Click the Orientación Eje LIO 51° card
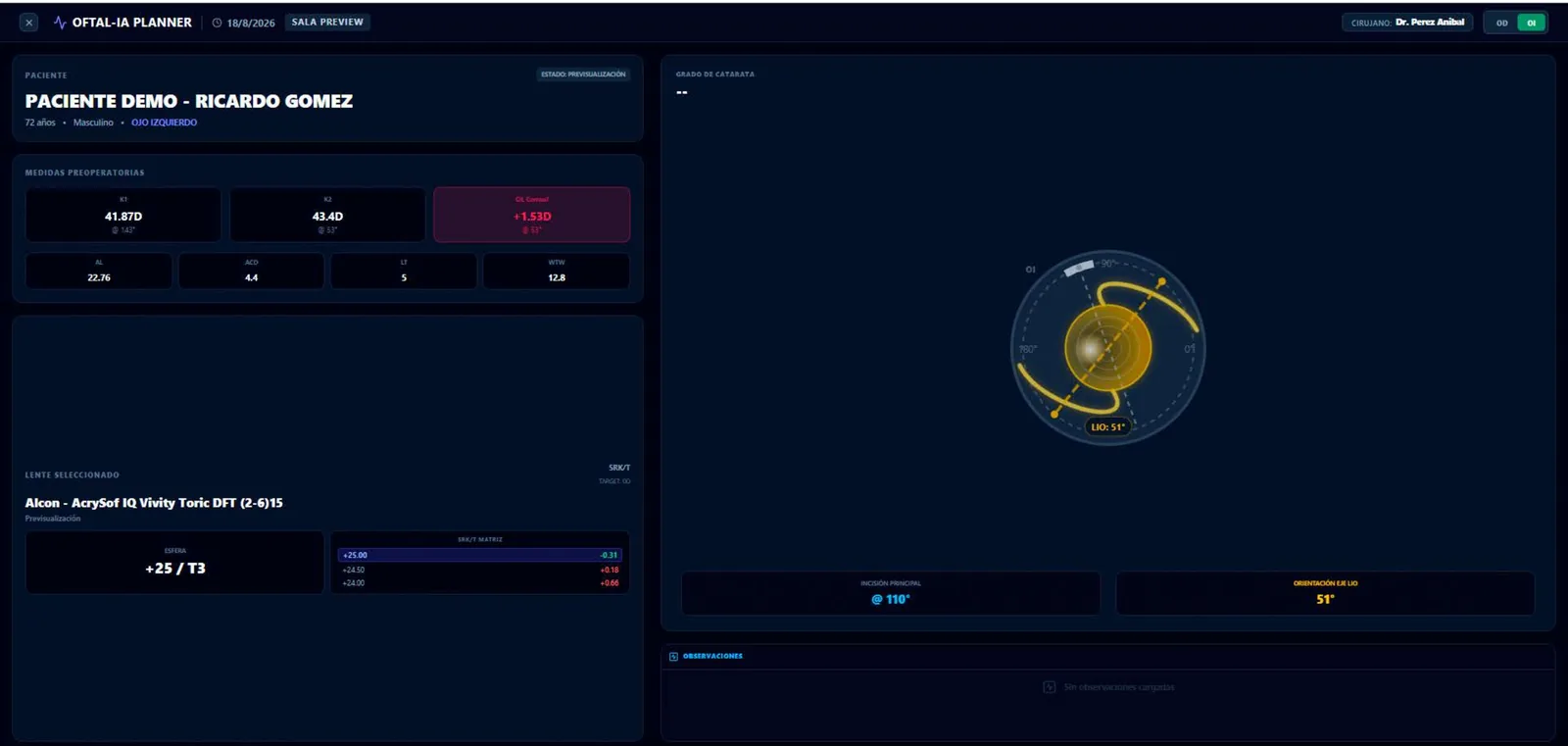The image size is (1568, 746). (x=1325, y=593)
